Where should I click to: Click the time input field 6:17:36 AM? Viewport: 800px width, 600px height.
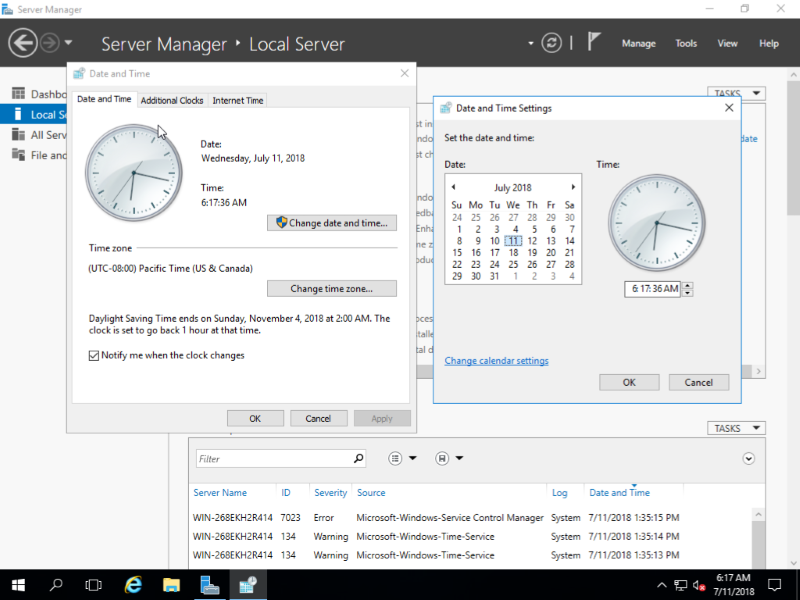tap(653, 289)
